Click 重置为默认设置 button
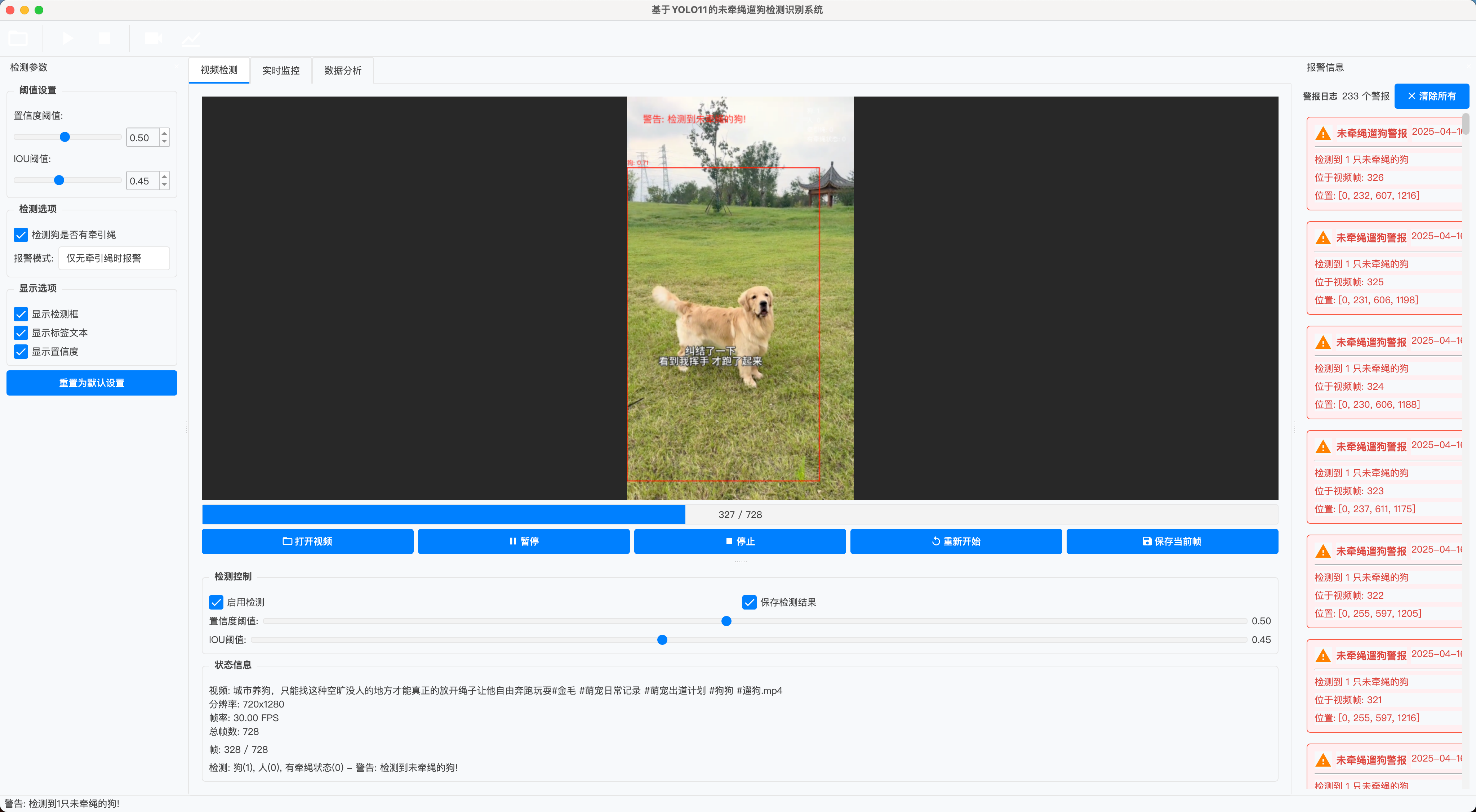The height and width of the screenshot is (812, 1476). pyautogui.click(x=92, y=383)
